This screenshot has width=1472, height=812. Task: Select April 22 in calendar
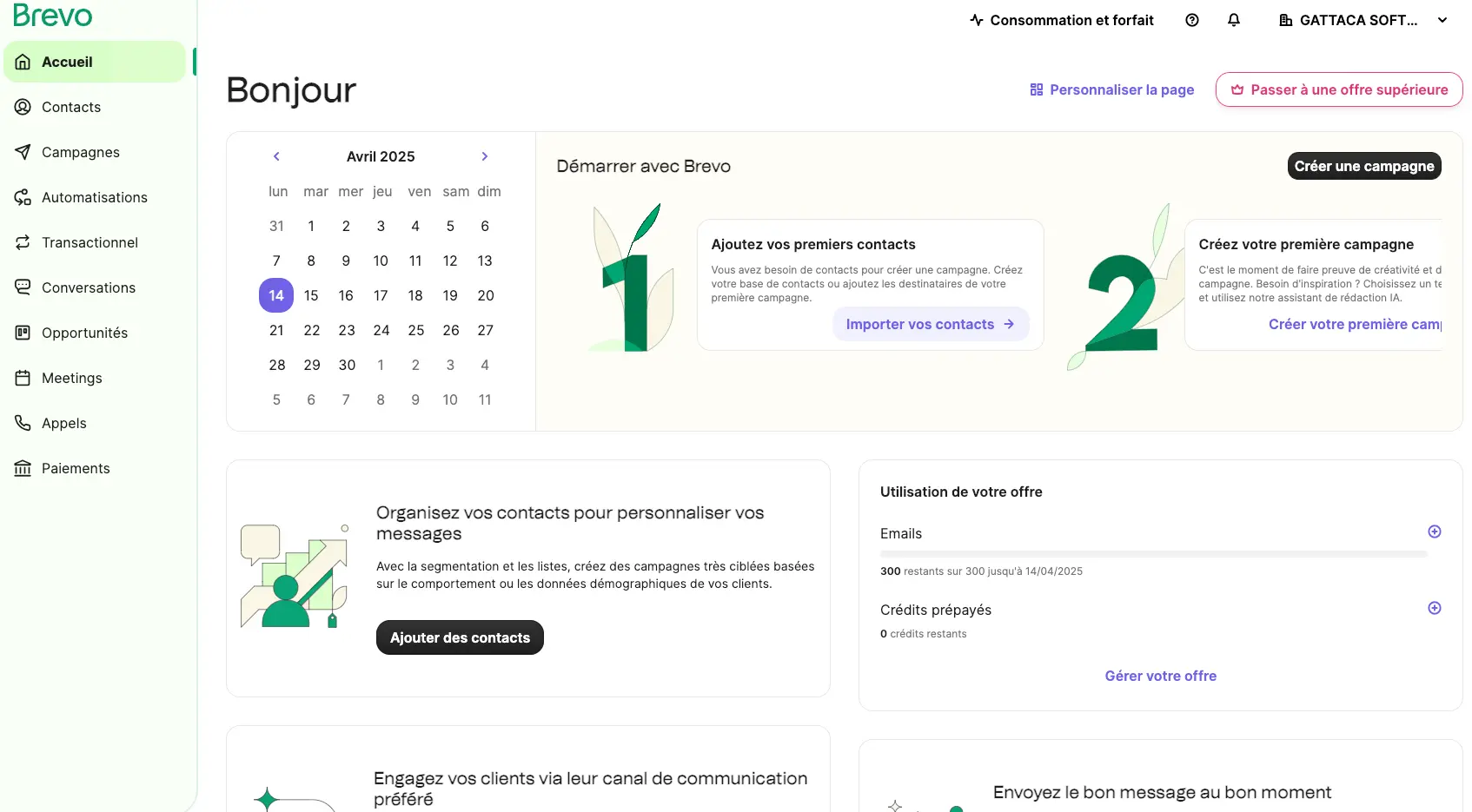tap(312, 330)
